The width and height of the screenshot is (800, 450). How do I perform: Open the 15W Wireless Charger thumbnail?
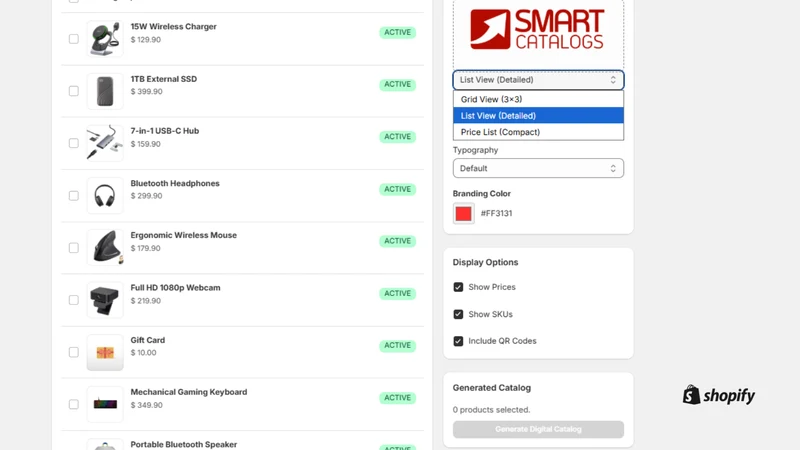pos(105,39)
